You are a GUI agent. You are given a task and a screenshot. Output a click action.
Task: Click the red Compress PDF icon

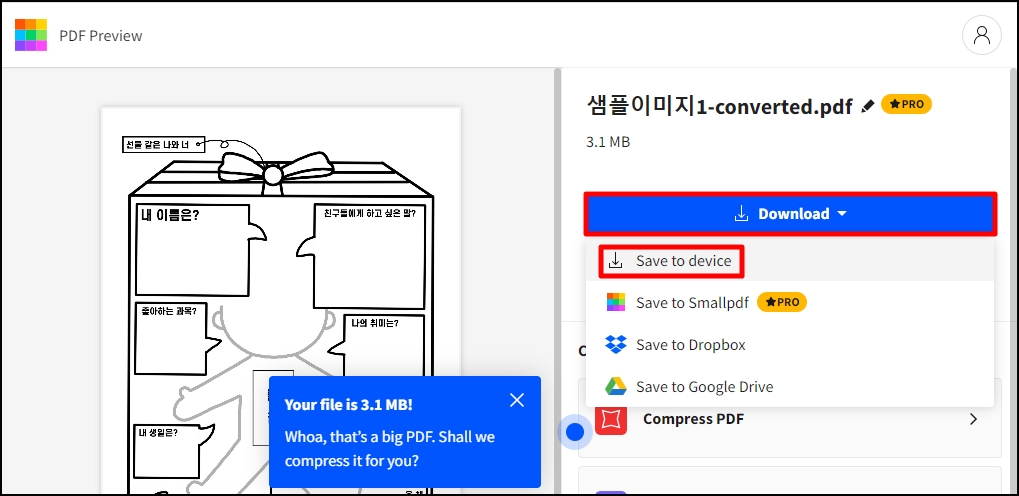click(611, 419)
